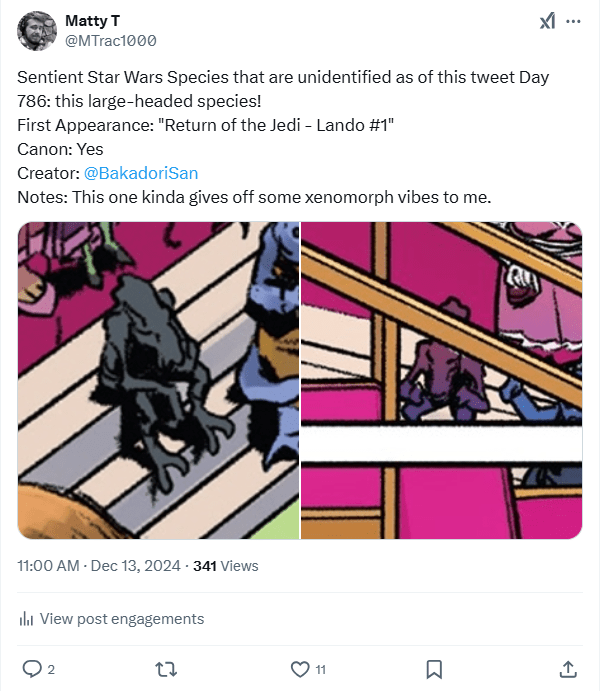Image resolution: width=602 pixels, height=691 pixels.
Task: Click the like count number 11
Action: [320, 668]
